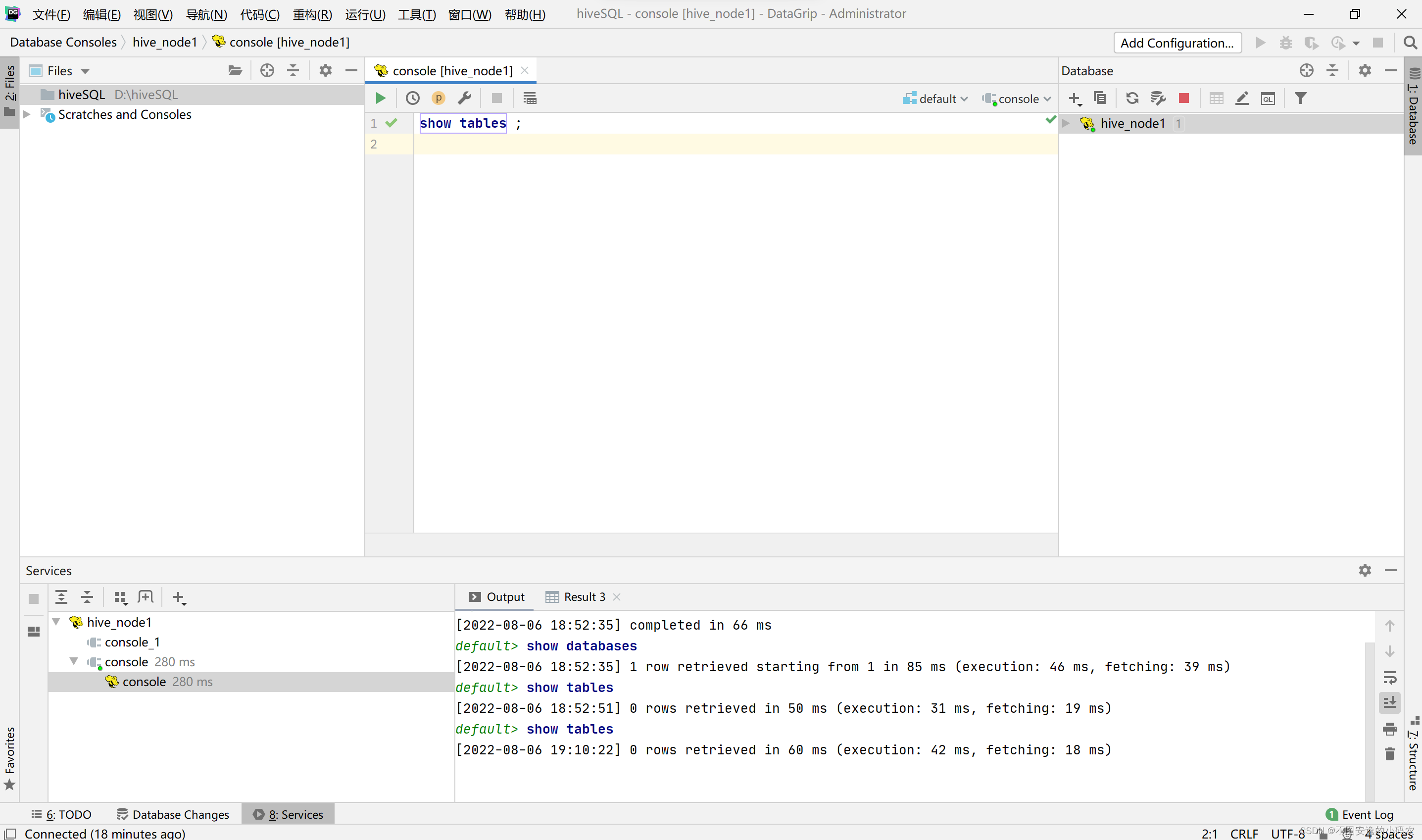Open console settings wrench icon
The height and width of the screenshot is (840, 1422).
click(x=465, y=99)
